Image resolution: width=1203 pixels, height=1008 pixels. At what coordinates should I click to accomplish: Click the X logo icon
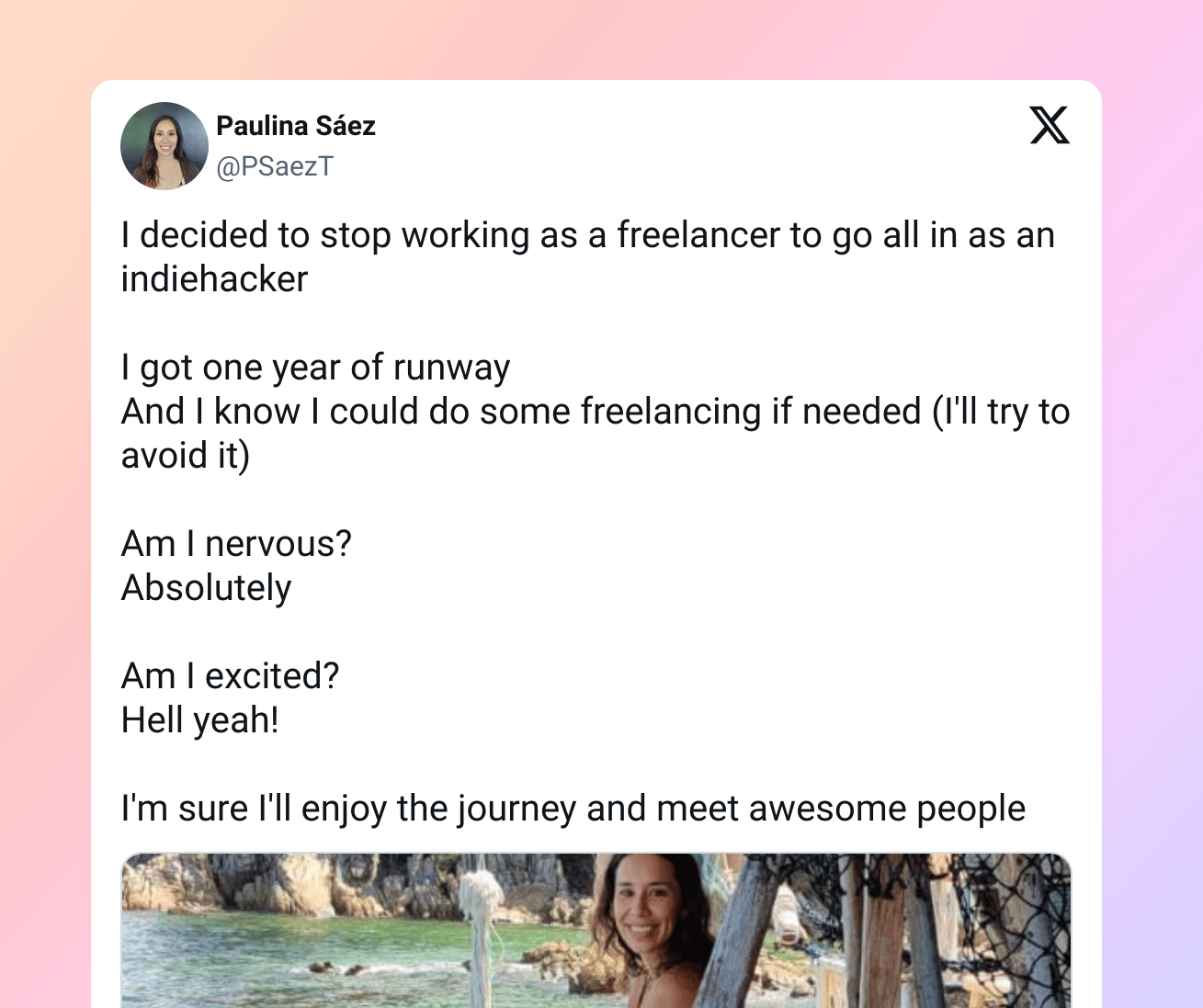1050,125
